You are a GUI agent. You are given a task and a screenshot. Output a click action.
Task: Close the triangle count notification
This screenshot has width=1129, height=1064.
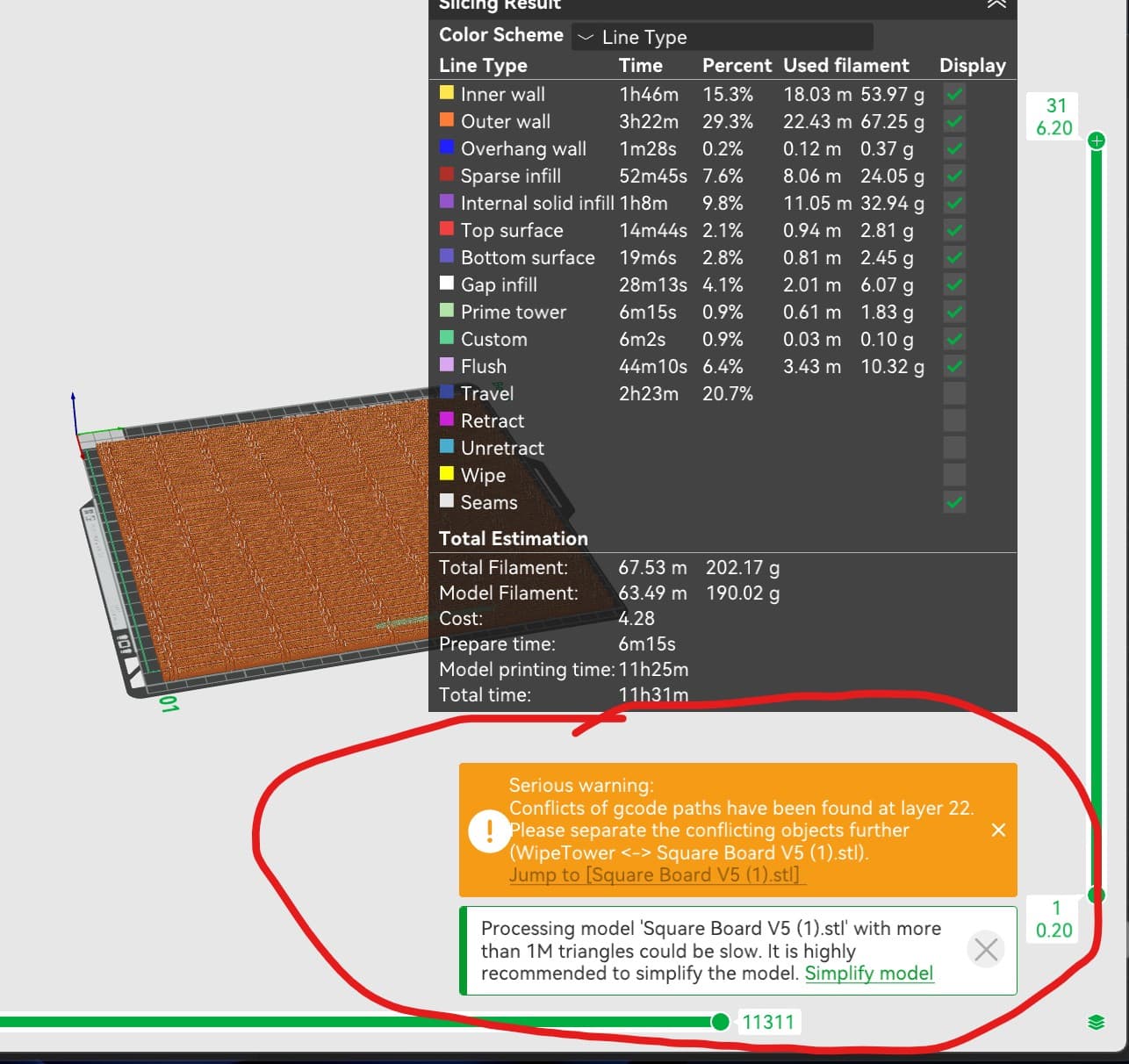[x=985, y=949]
